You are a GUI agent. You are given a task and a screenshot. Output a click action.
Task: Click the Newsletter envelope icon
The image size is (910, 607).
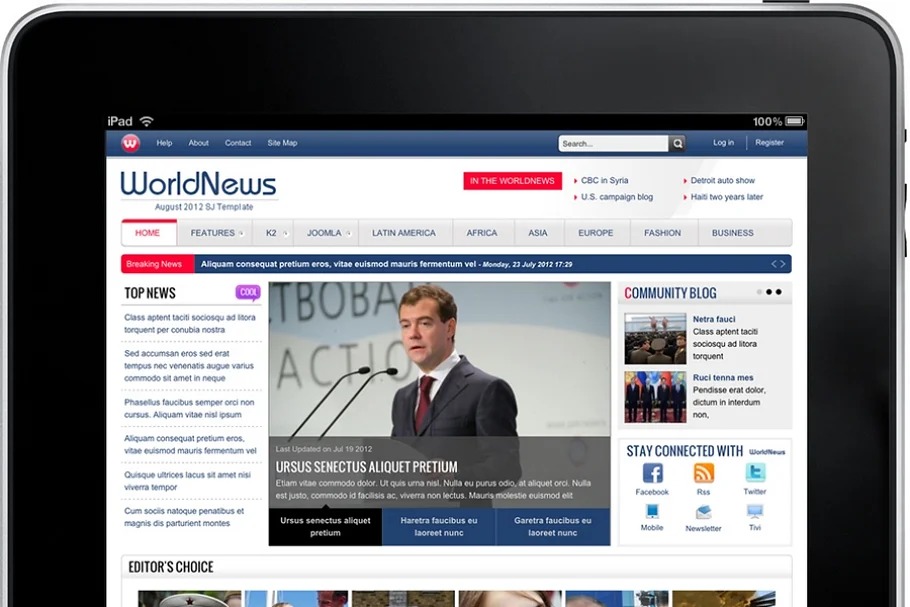[703, 513]
